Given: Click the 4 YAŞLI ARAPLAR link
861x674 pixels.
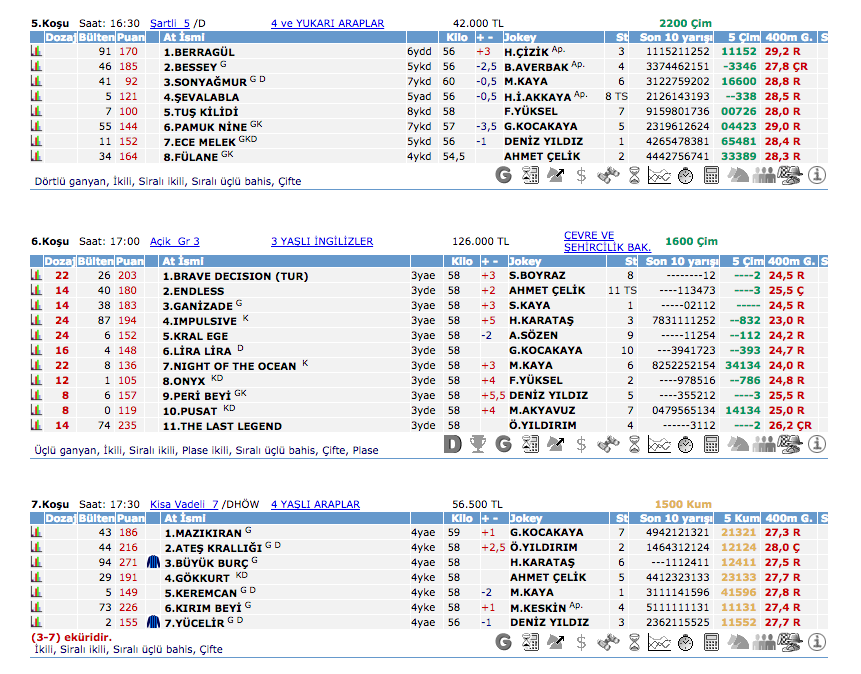Looking at the screenshot, I should [x=315, y=505].
